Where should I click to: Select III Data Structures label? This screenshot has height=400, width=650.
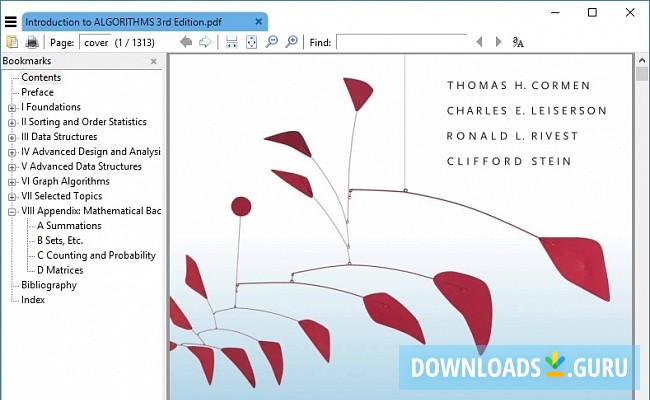pos(59,137)
